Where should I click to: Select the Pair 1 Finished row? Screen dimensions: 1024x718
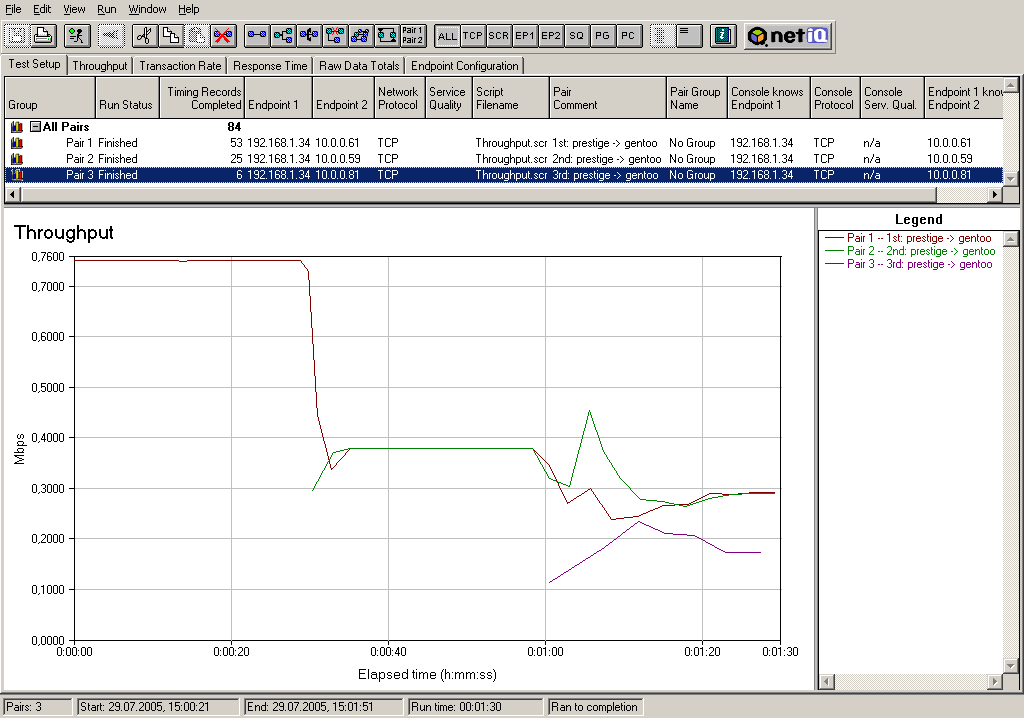504,142
